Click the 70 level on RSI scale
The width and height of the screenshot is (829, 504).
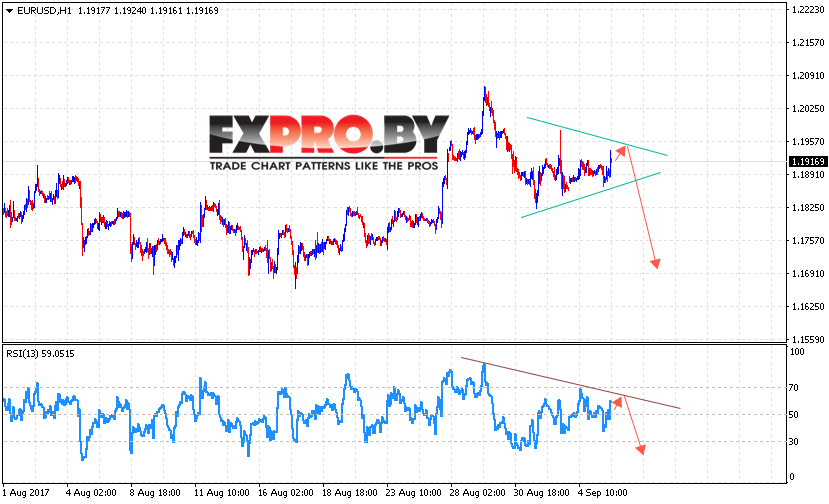[794, 388]
